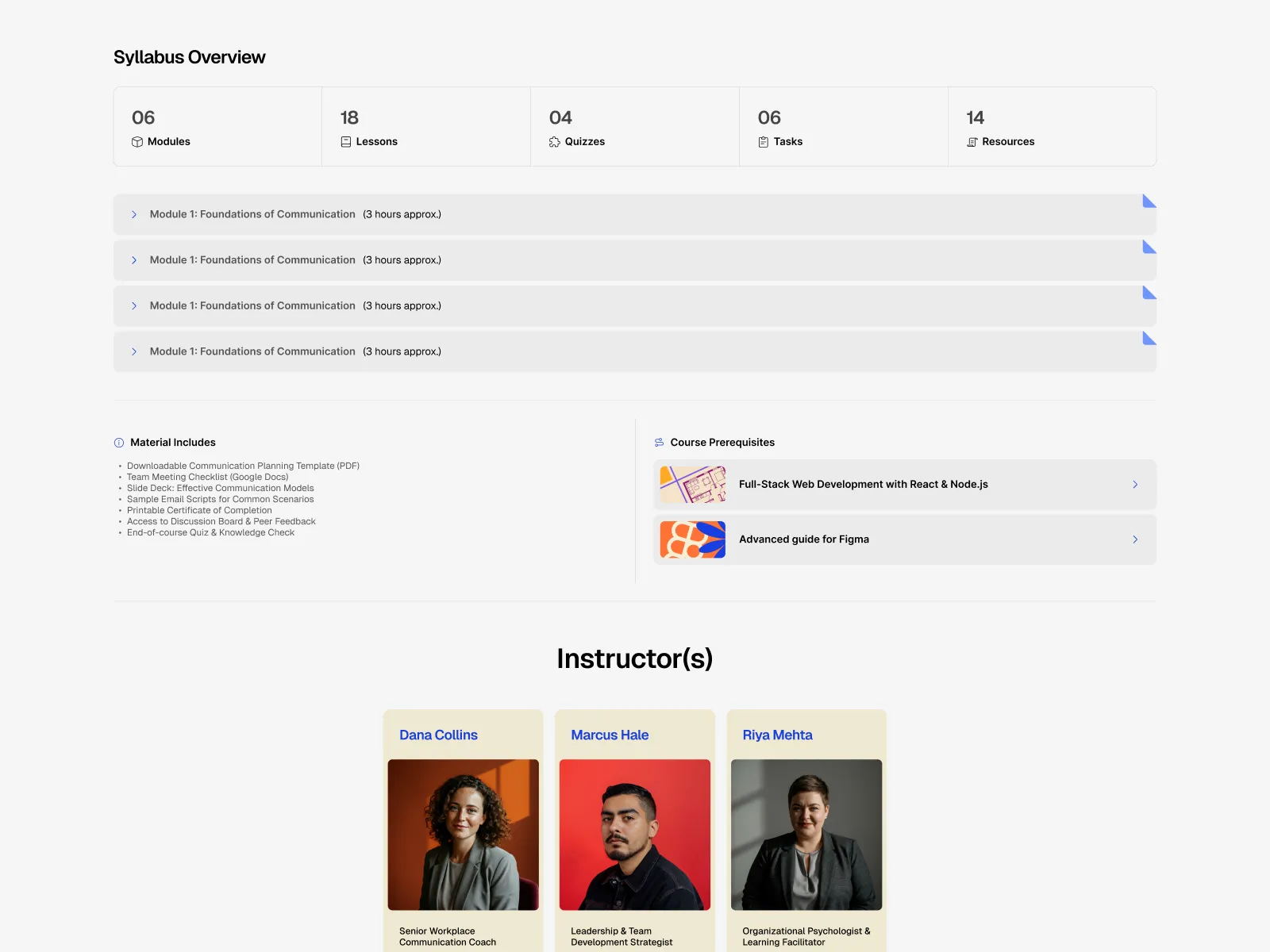
Task: Expand the first Module 1 accordion chevron
Action: click(134, 215)
